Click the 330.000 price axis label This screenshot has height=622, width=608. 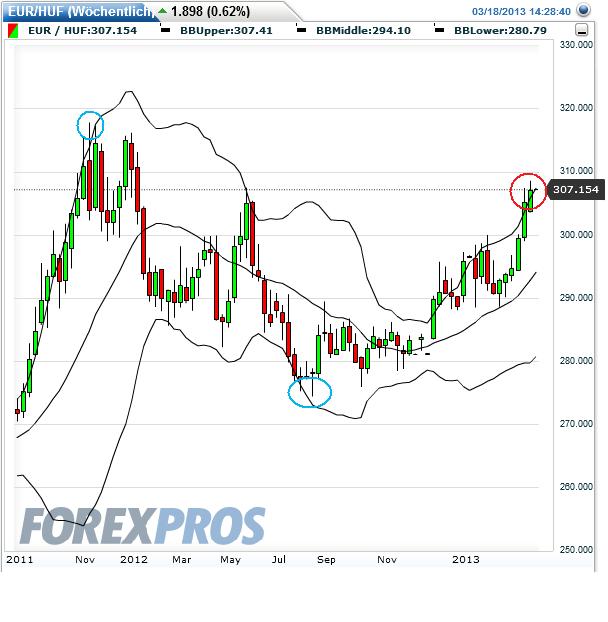pyautogui.click(x=576, y=45)
